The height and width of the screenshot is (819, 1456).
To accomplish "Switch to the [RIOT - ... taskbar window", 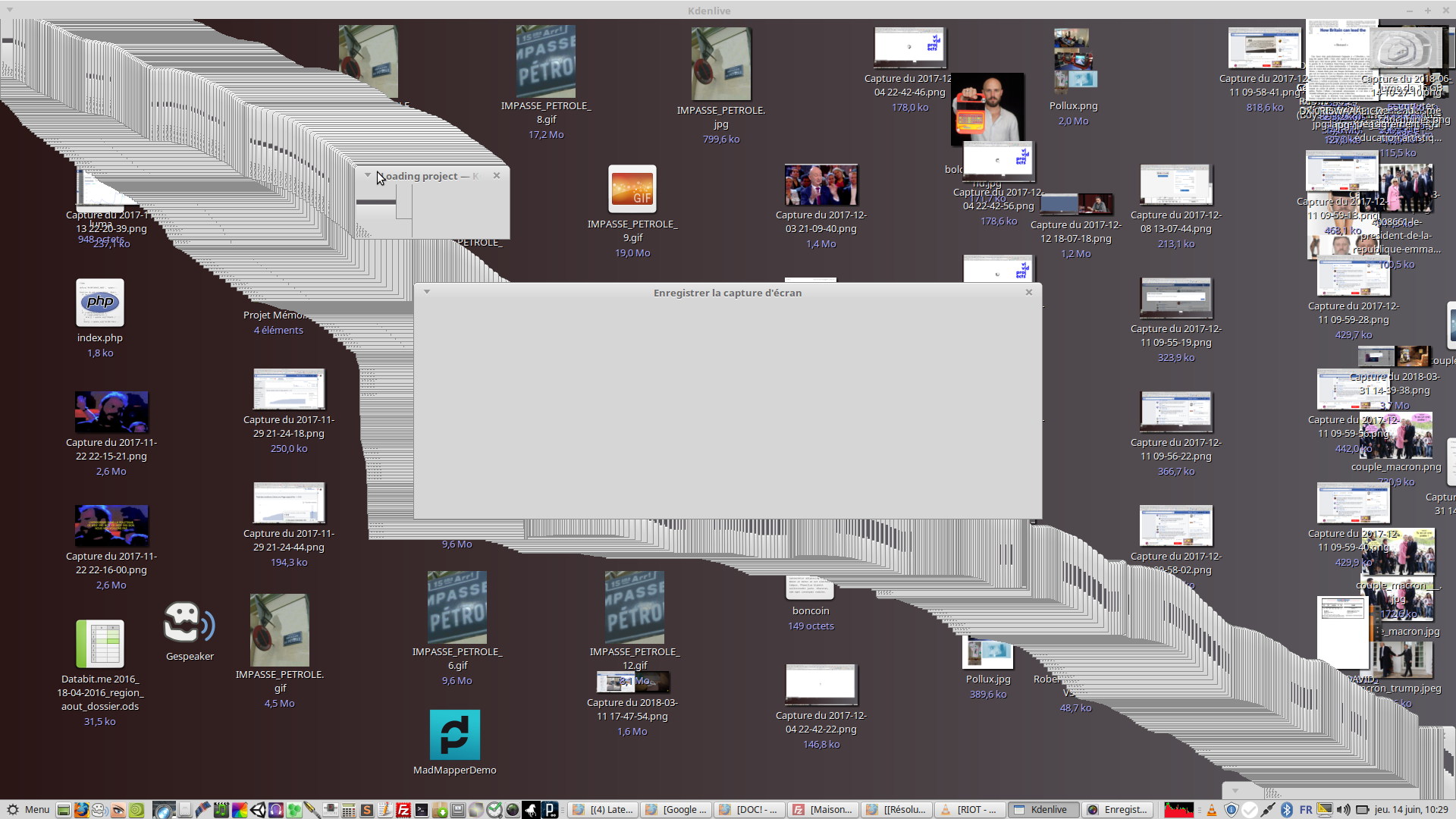I will [x=969, y=810].
